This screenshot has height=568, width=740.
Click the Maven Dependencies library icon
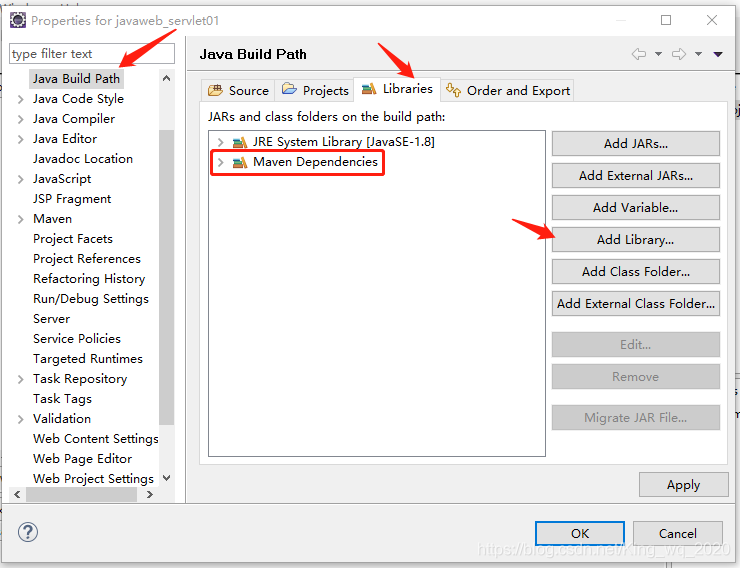pyautogui.click(x=240, y=162)
